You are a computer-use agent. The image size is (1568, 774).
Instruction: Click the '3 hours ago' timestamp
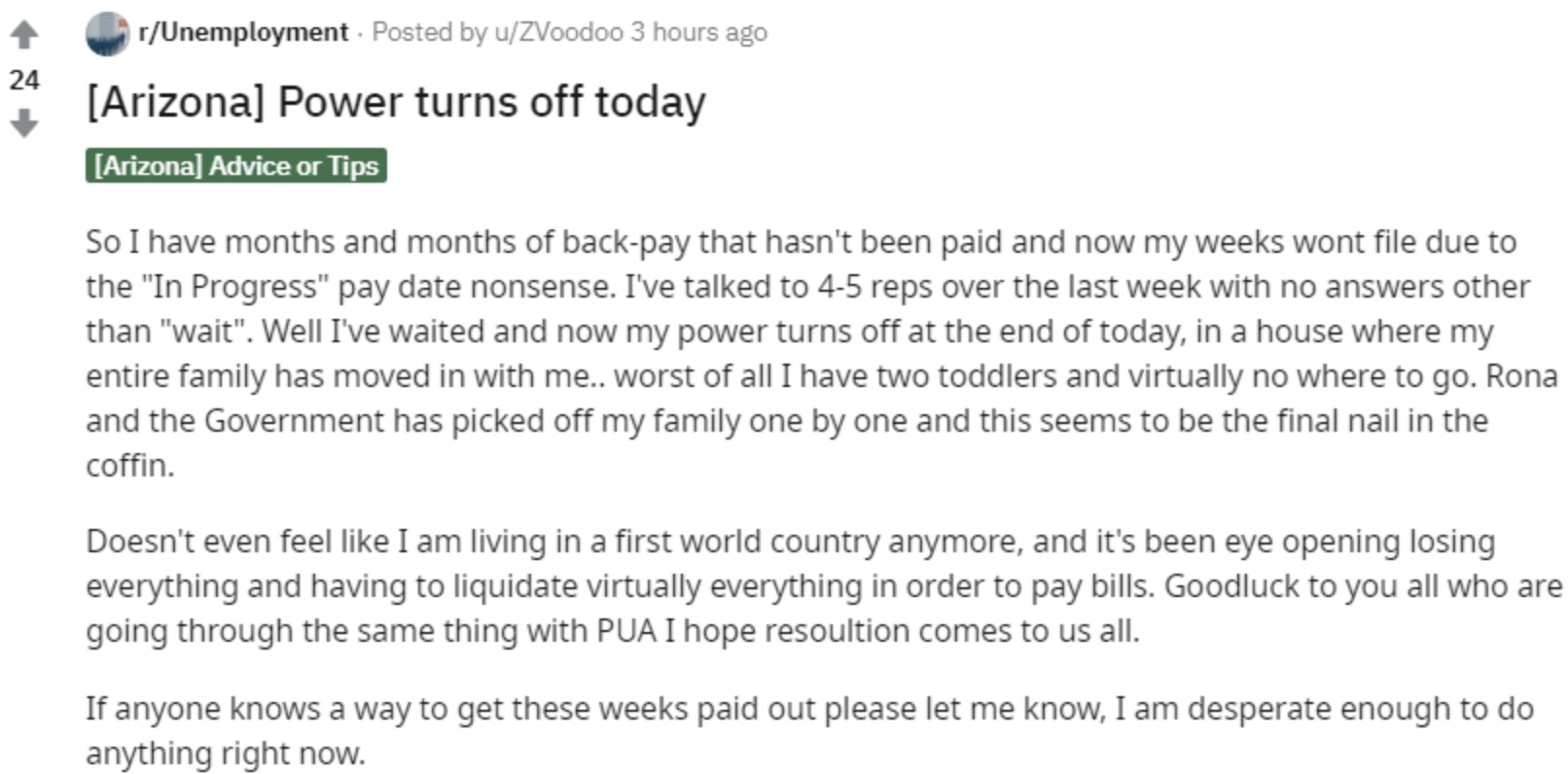pyautogui.click(x=698, y=32)
